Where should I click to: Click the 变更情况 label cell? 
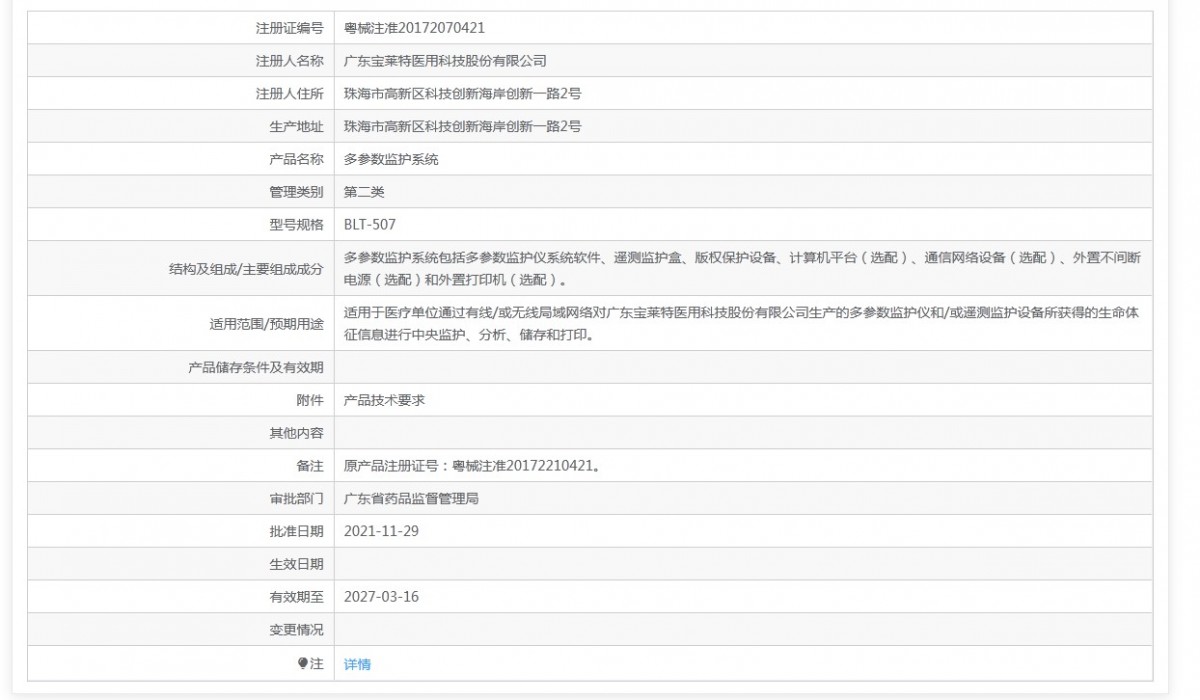(x=180, y=630)
